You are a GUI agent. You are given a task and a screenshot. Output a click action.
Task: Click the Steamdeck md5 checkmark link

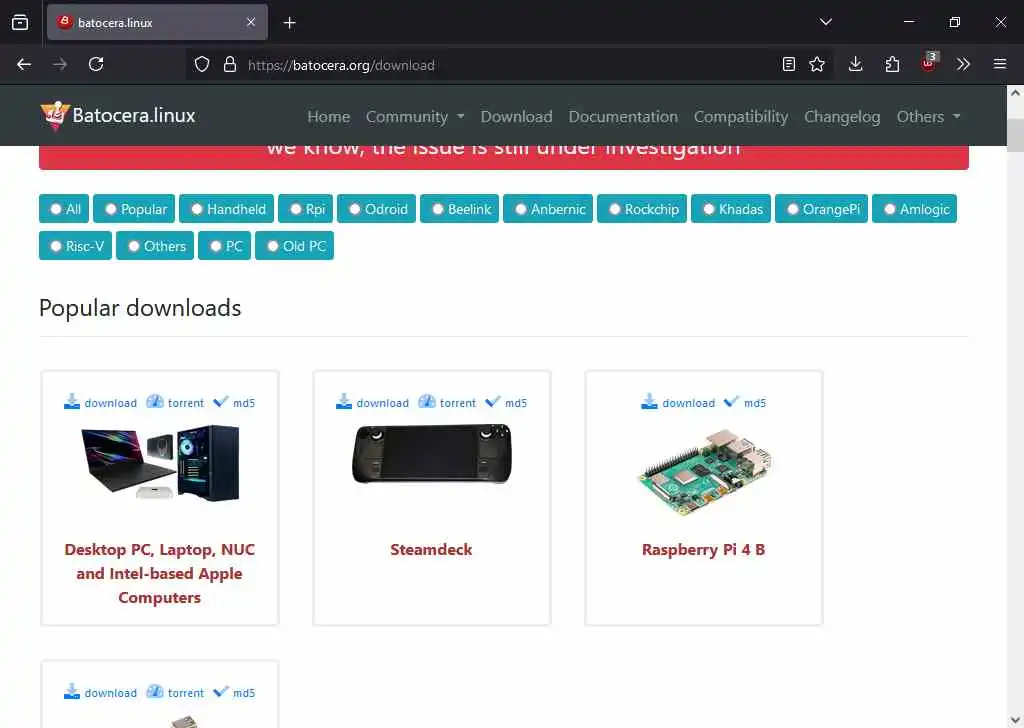pyautogui.click(x=506, y=402)
